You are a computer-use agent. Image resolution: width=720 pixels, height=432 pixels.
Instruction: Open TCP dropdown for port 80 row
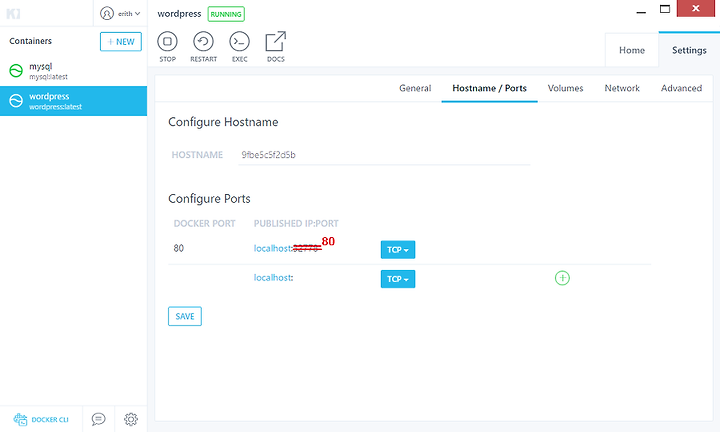398,250
